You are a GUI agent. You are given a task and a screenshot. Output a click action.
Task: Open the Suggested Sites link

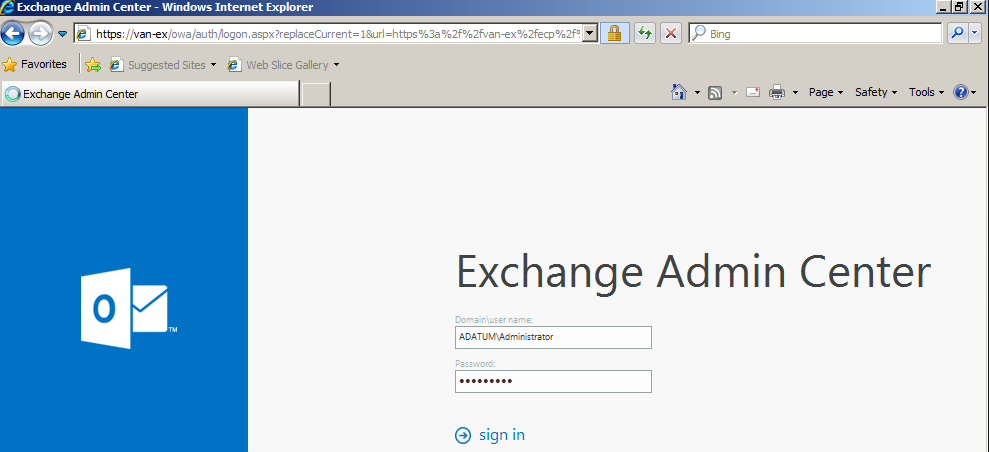tap(167, 65)
